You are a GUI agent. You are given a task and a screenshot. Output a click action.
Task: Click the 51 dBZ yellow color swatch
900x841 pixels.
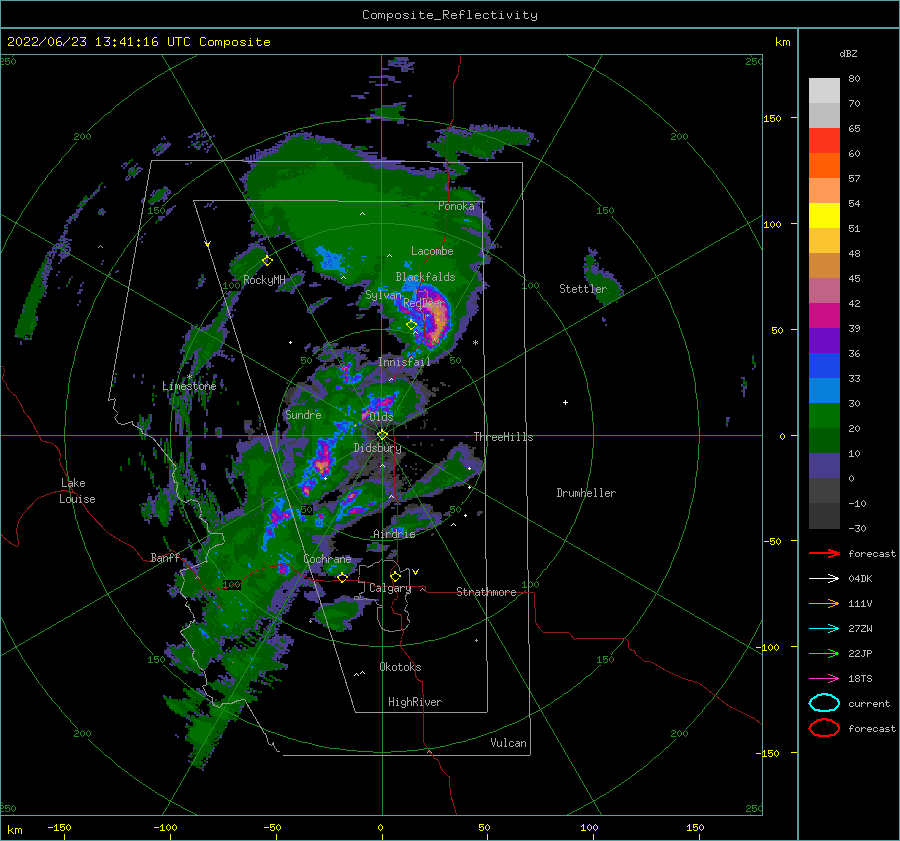click(x=824, y=215)
